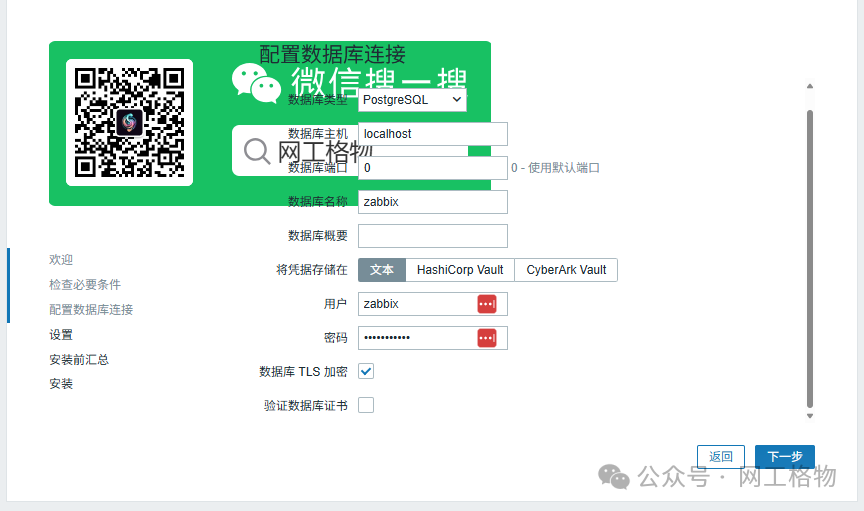Click the scrollbar up arrow
Screen dimensions: 864x511
[810, 86]
